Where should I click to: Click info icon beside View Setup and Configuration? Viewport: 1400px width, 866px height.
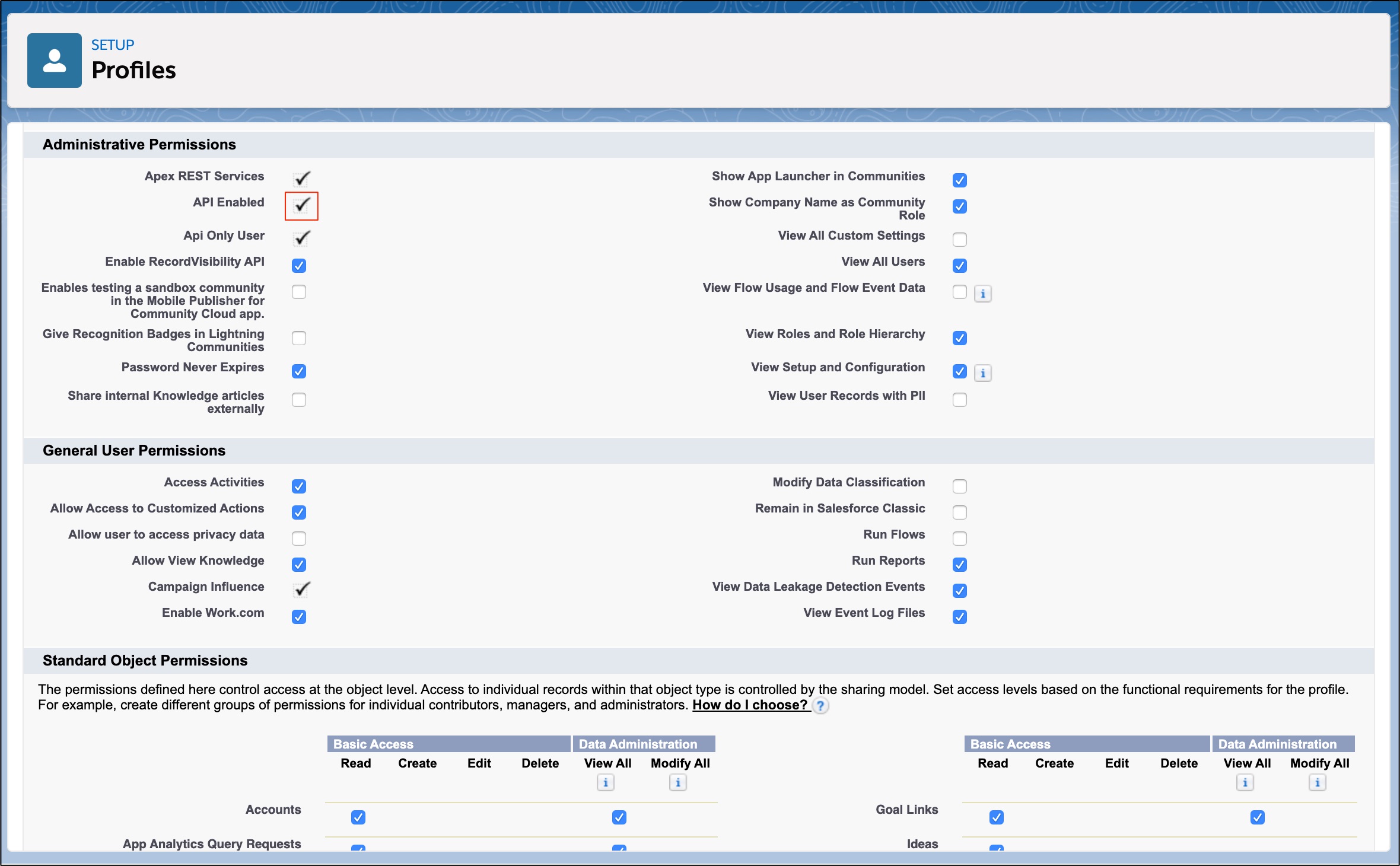[984, 373]
